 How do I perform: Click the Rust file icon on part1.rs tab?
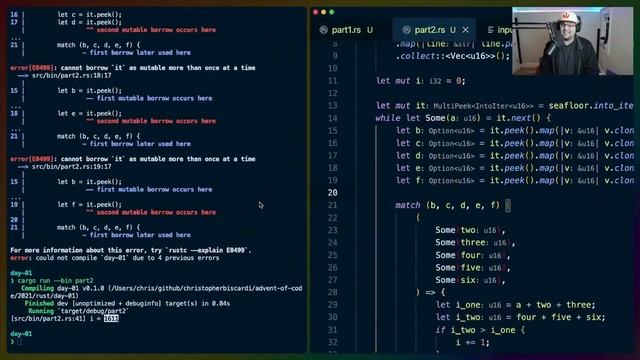tap(324, 30)
